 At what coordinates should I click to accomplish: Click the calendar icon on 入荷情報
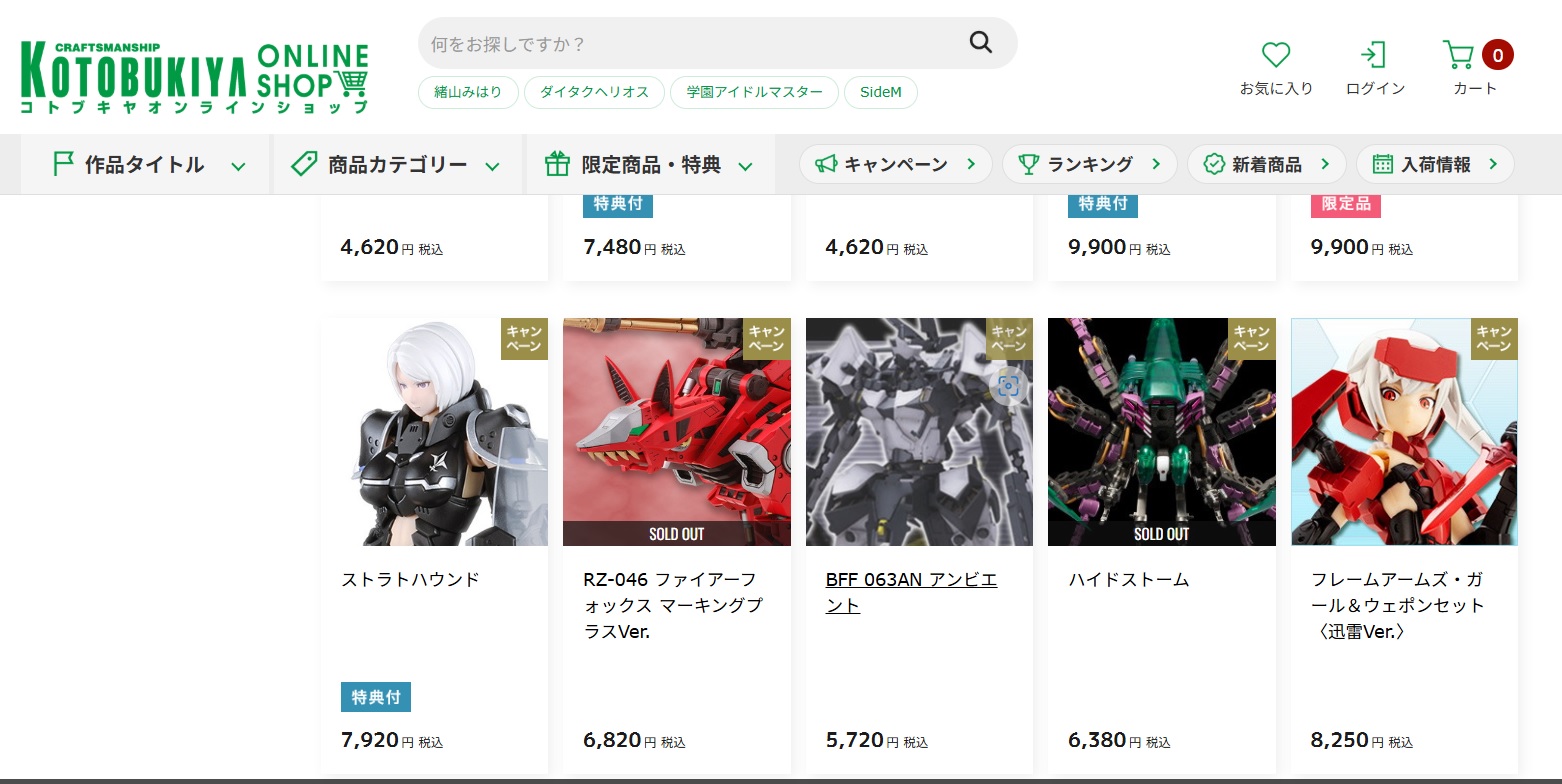click(1383, 164)
